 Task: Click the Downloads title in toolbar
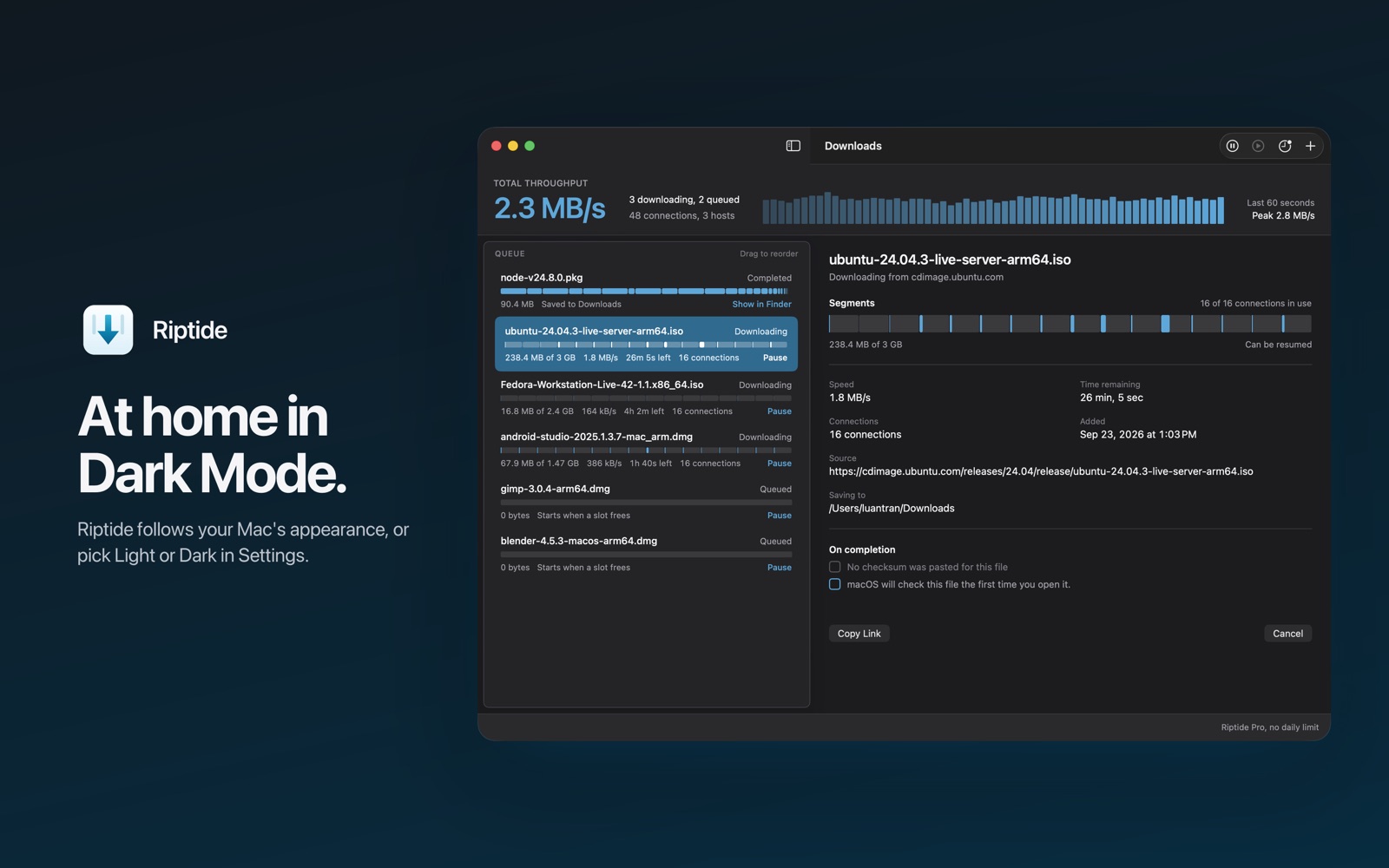pyautogui.click(x=852, y=146)
